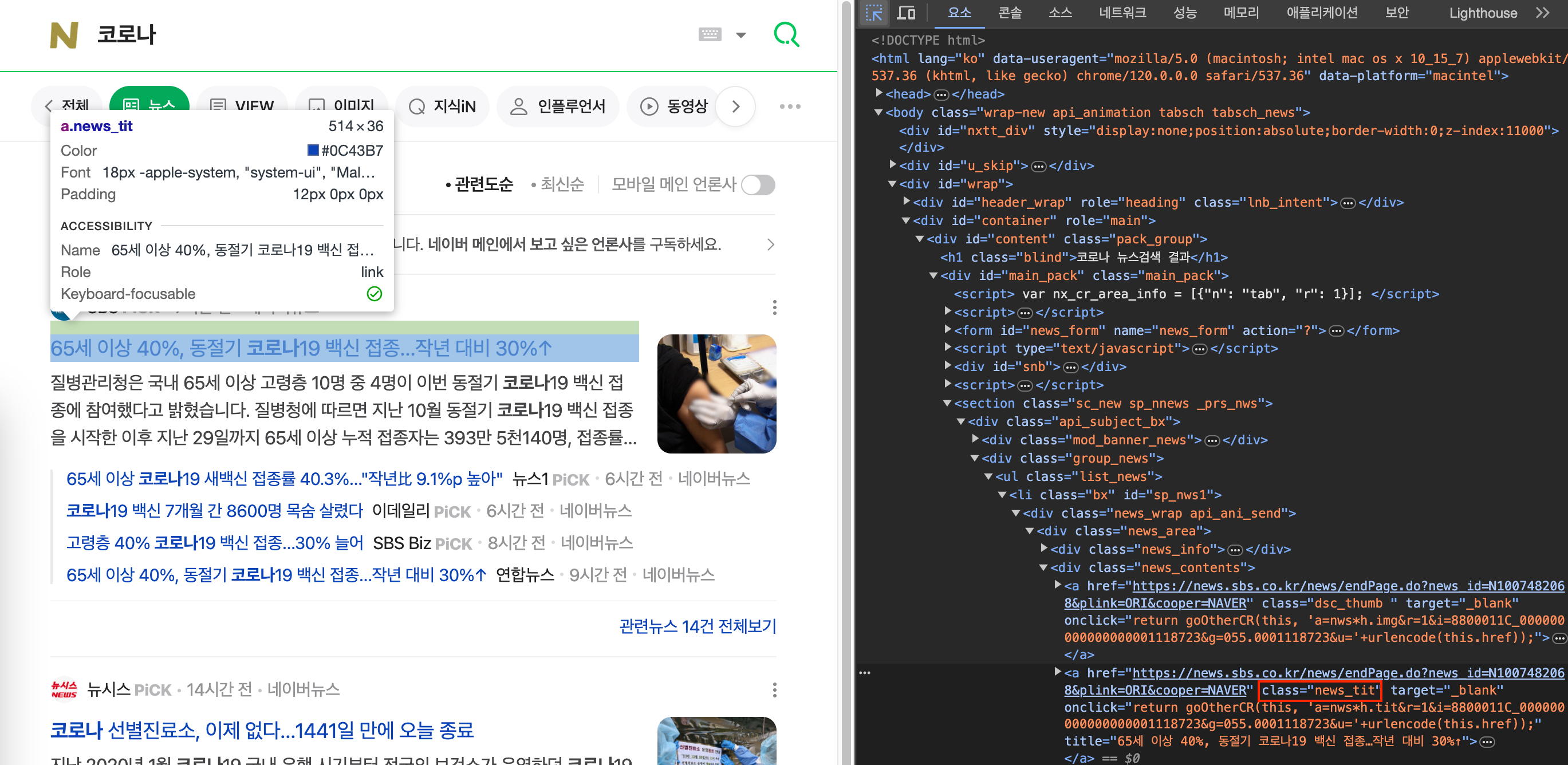The width and height of the screenshot is (1568, 765).
Task: Click the vaccination photo thumbnail
Action: 716,394
